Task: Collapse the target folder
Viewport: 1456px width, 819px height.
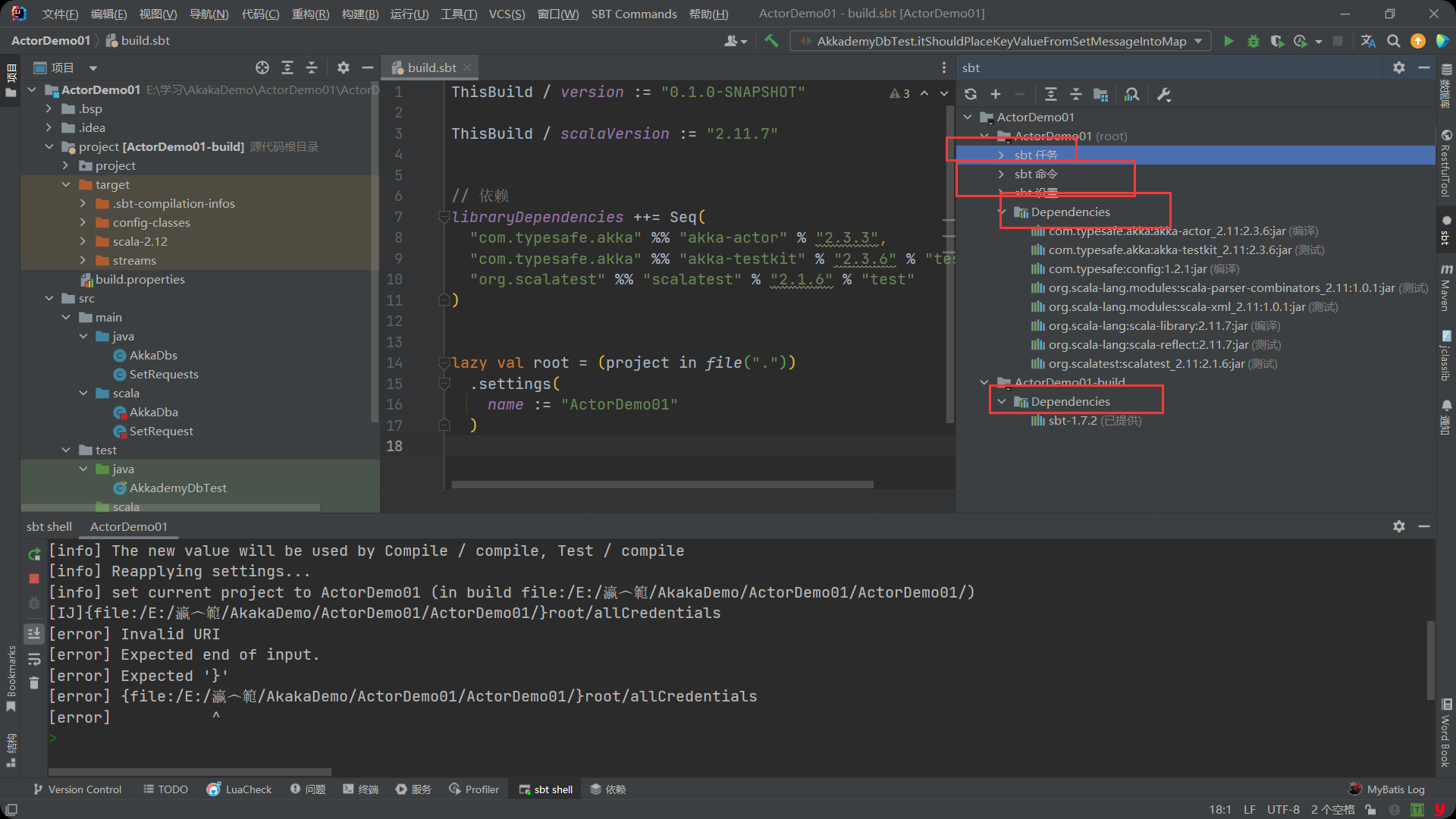Action: click(x=66, y=184)
